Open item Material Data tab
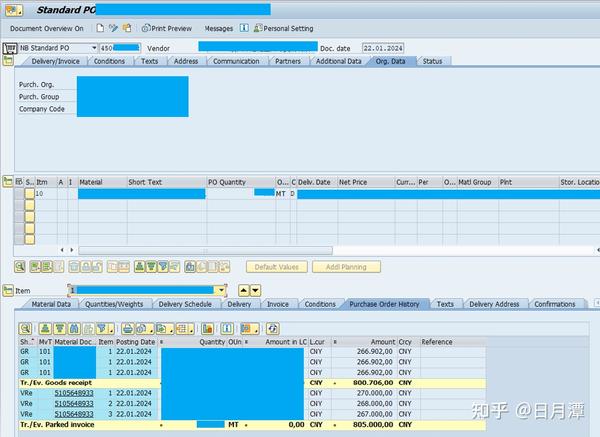600x437 pixels. (51, 304)
